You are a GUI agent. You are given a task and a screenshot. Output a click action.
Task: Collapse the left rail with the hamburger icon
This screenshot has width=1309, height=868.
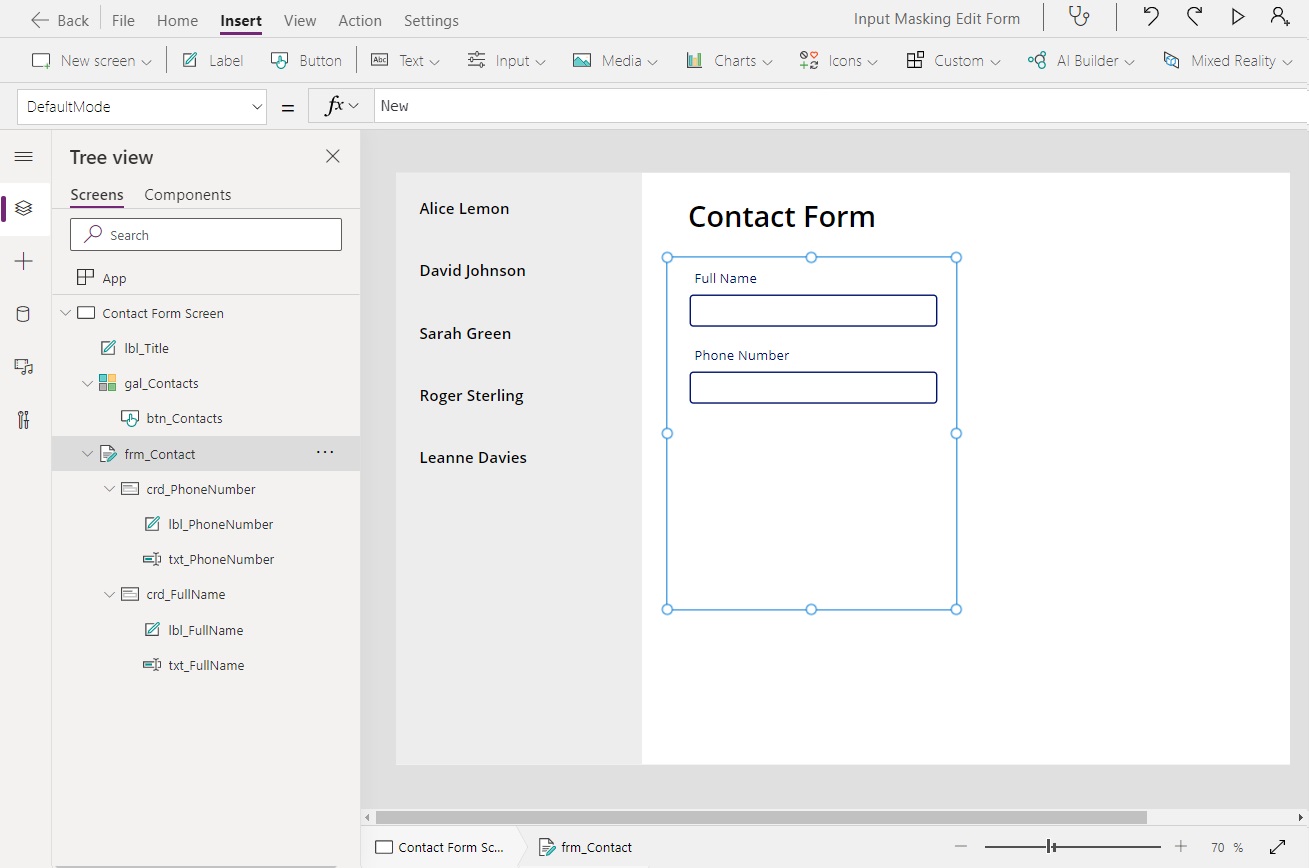point(24,156)
